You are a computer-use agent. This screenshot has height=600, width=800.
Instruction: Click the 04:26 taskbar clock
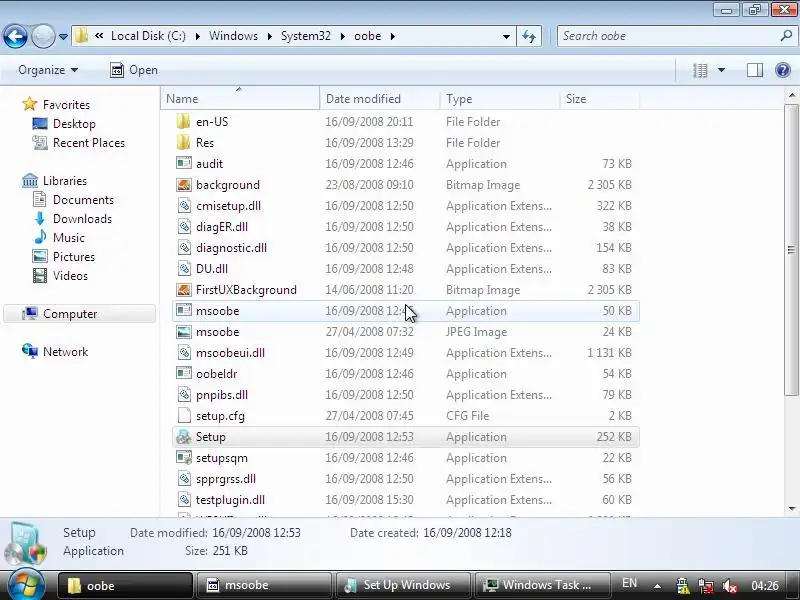pos(765,585)
